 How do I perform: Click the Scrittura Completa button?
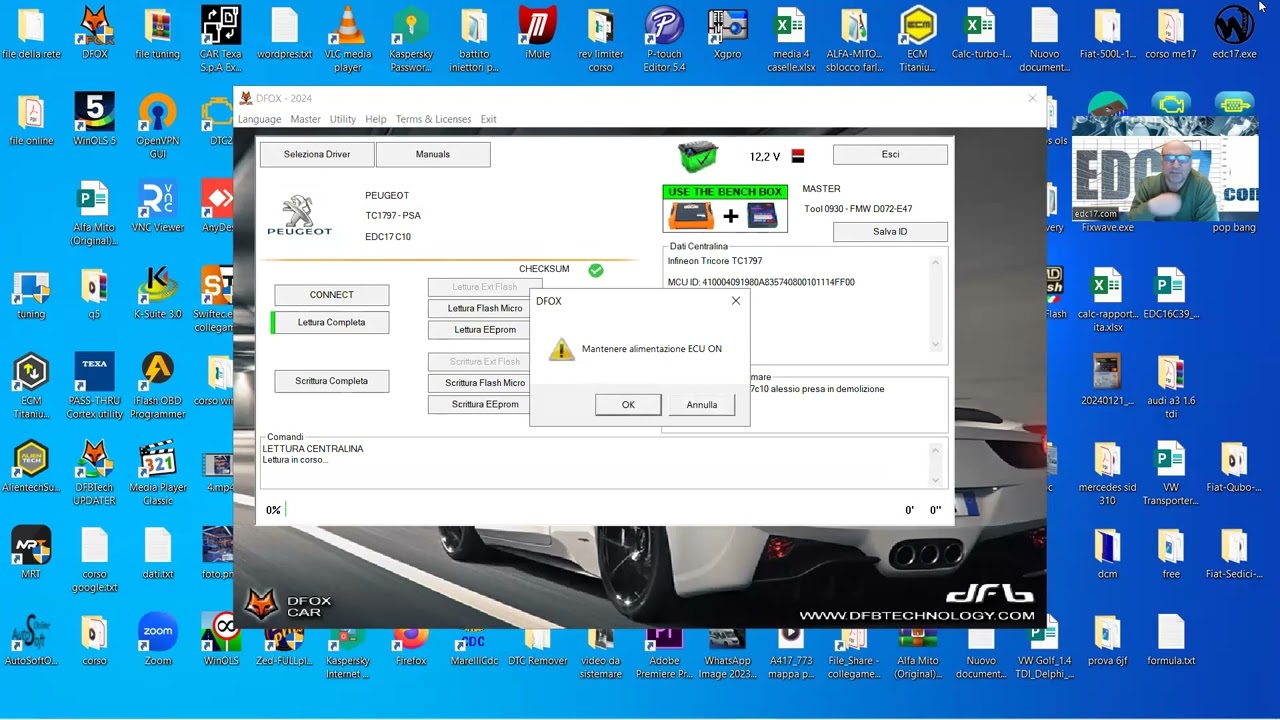click(332, 381)
